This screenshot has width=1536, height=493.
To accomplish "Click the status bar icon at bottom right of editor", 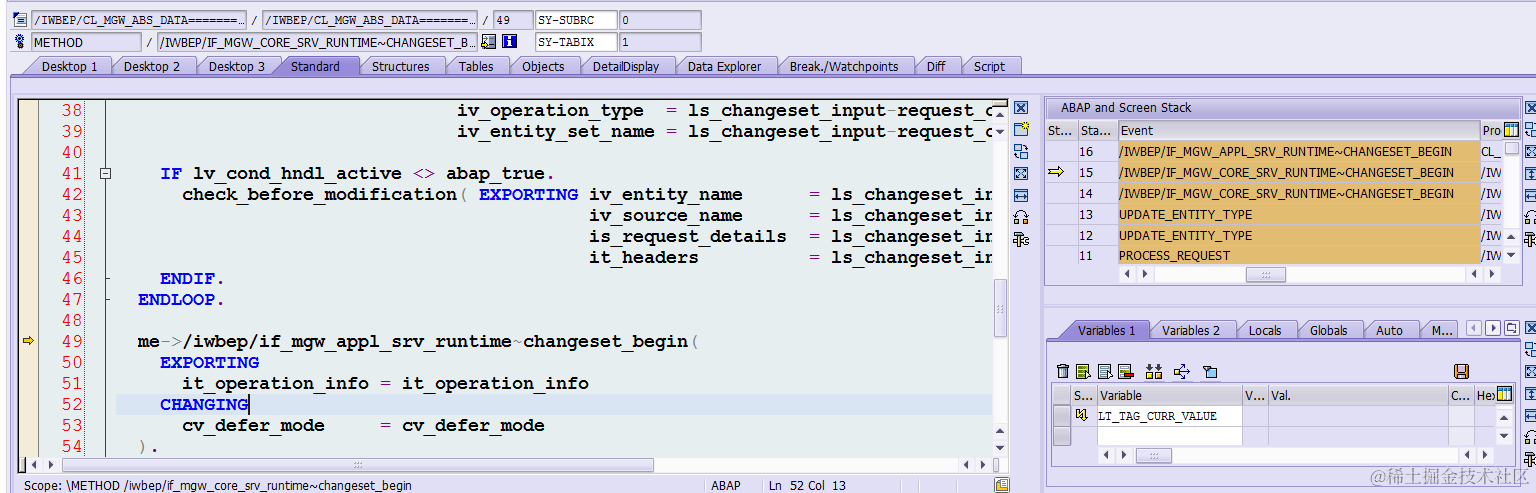I will click(x=1002, y=485).
